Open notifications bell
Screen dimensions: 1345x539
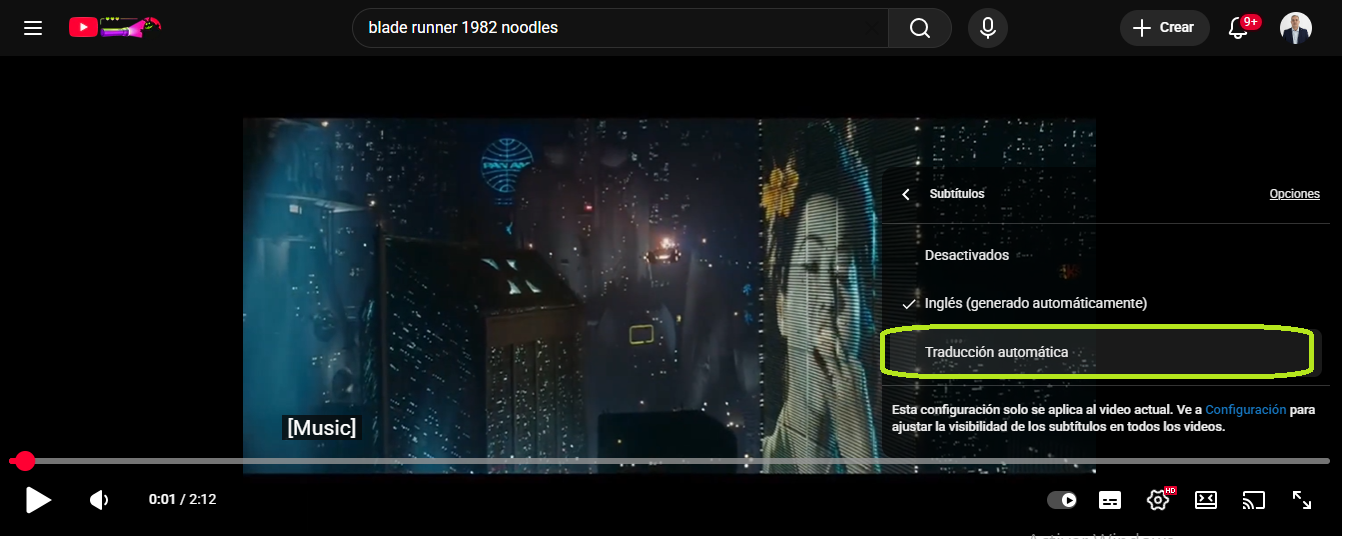(x=1238, y=28)
